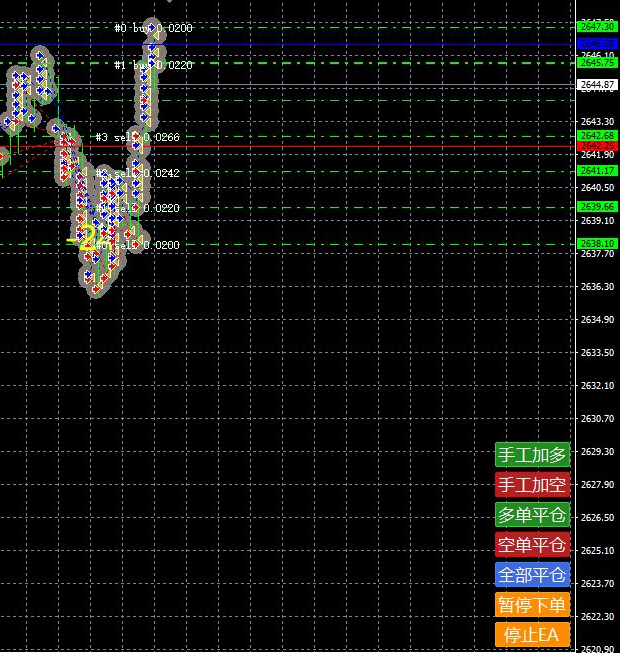
Task: Click the 手工加多 manual add long button
Action: pos(532,455)
